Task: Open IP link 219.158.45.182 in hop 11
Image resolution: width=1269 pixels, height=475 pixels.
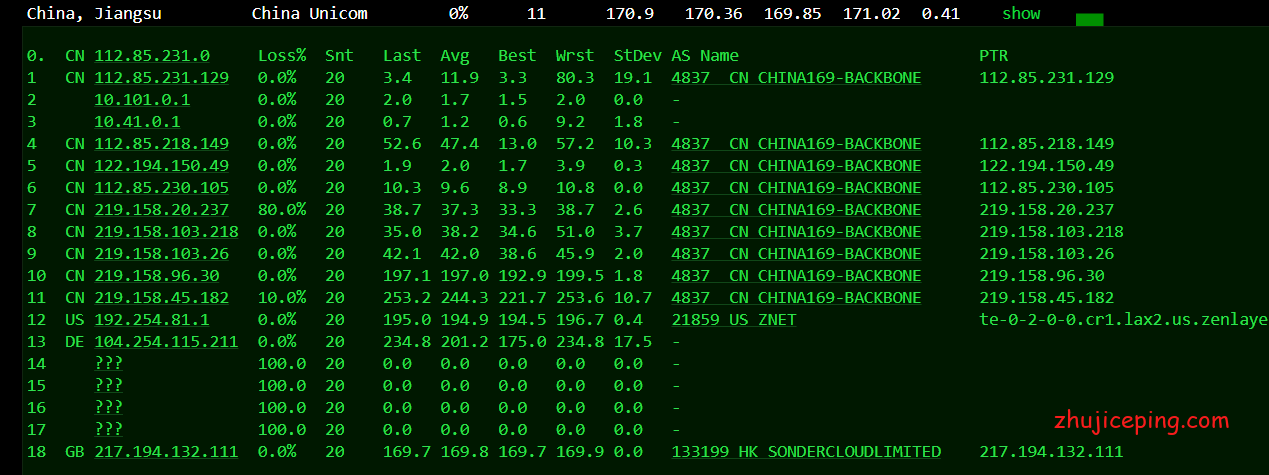Action: pos(161,298)
